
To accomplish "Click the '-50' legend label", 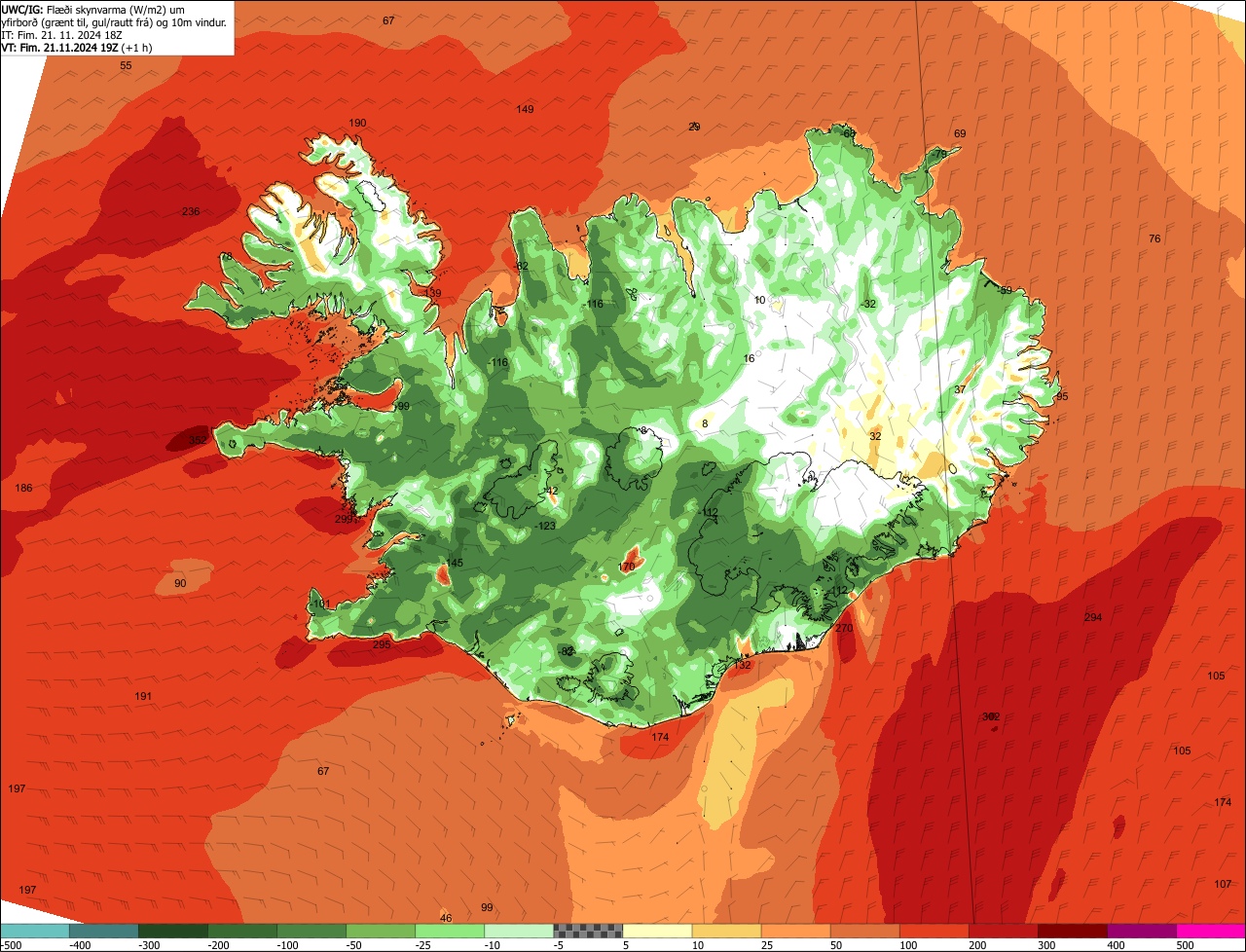I will point(353,945).
